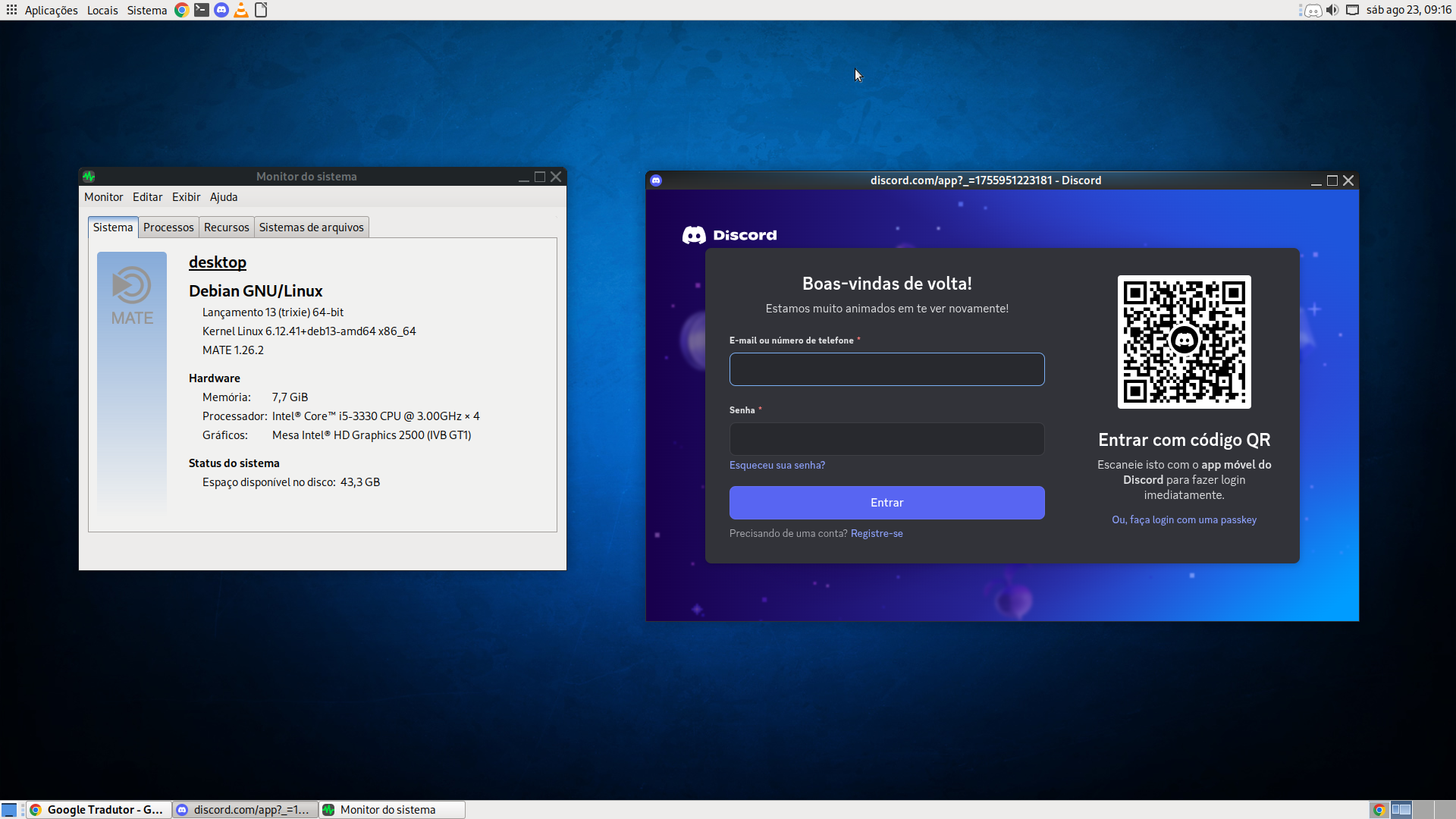Open the network connection tray icon
This screenshot has width=1456, height=819.
[1352, 10]
